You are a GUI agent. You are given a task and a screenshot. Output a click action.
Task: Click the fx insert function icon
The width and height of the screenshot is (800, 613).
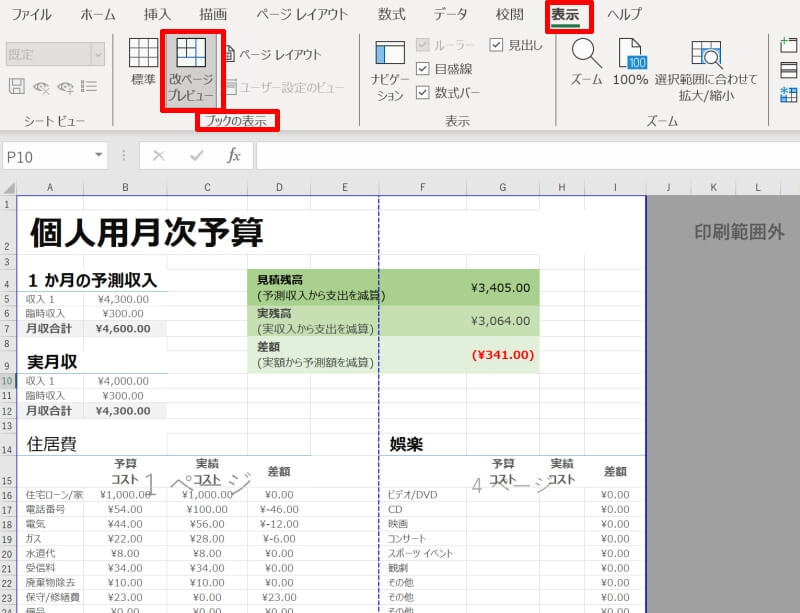234,156
